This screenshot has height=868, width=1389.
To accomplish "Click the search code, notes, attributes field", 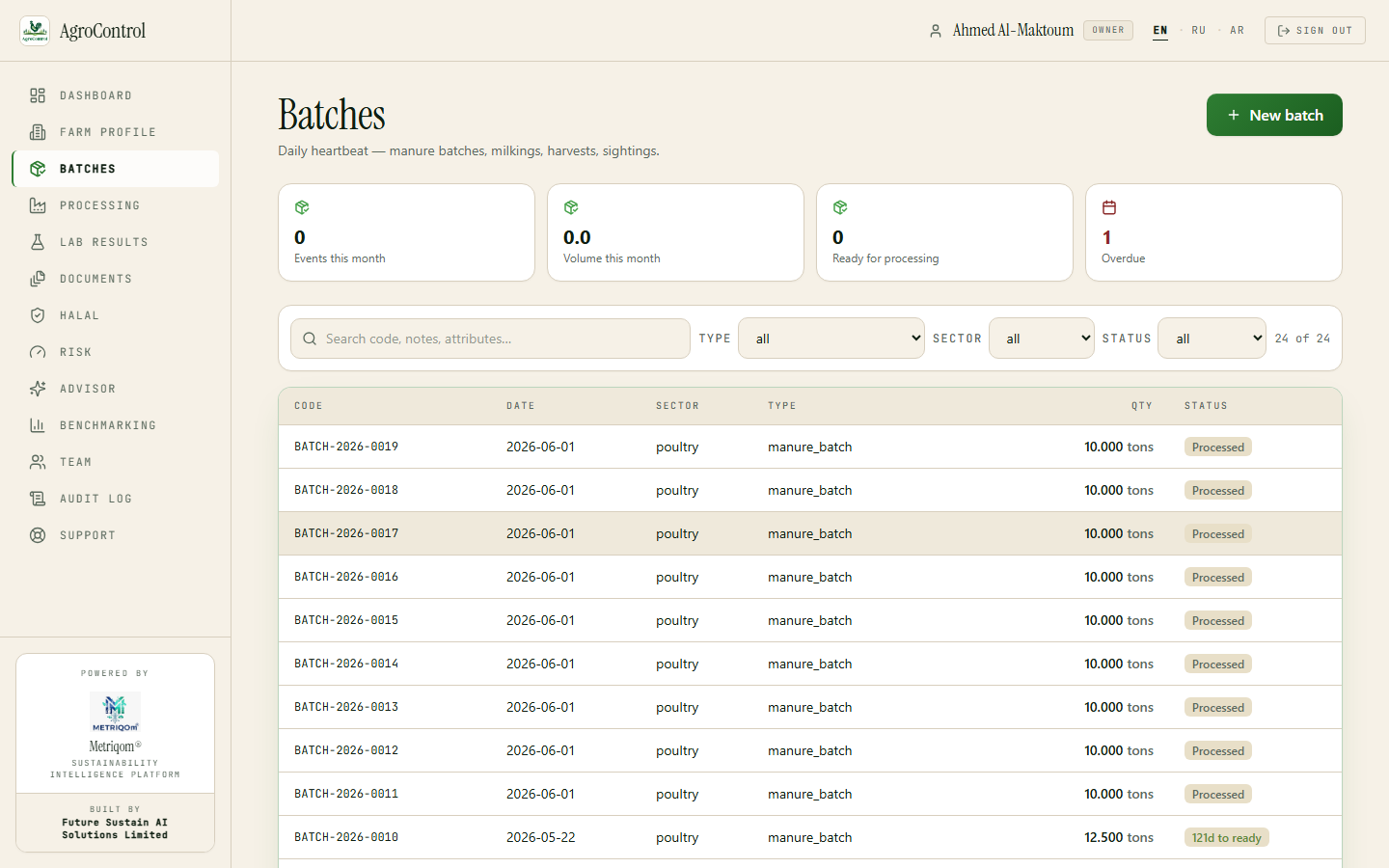I will pos(490,339).
